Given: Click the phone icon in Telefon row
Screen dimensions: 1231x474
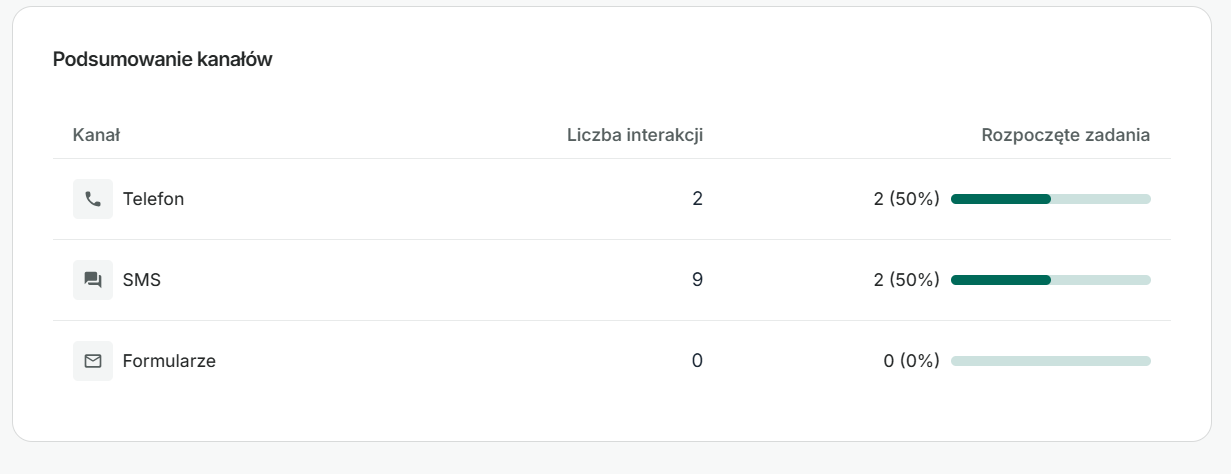Looking at the screenshot, I should click(93, 199).
